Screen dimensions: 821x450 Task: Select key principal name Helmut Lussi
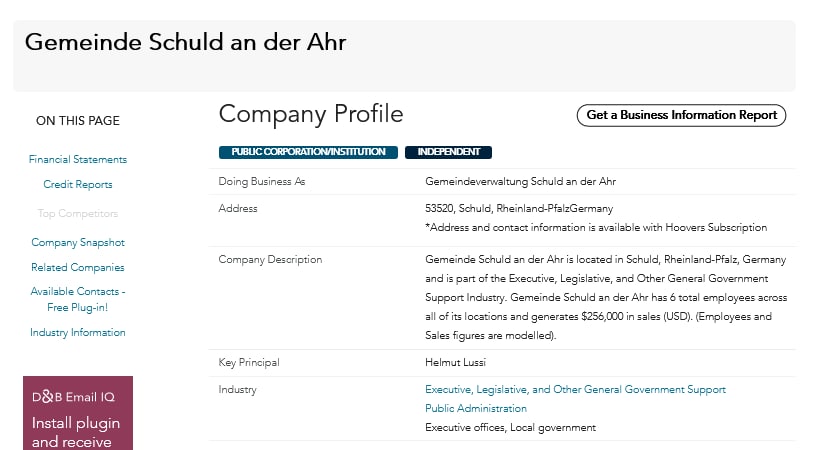pos(456,363)
